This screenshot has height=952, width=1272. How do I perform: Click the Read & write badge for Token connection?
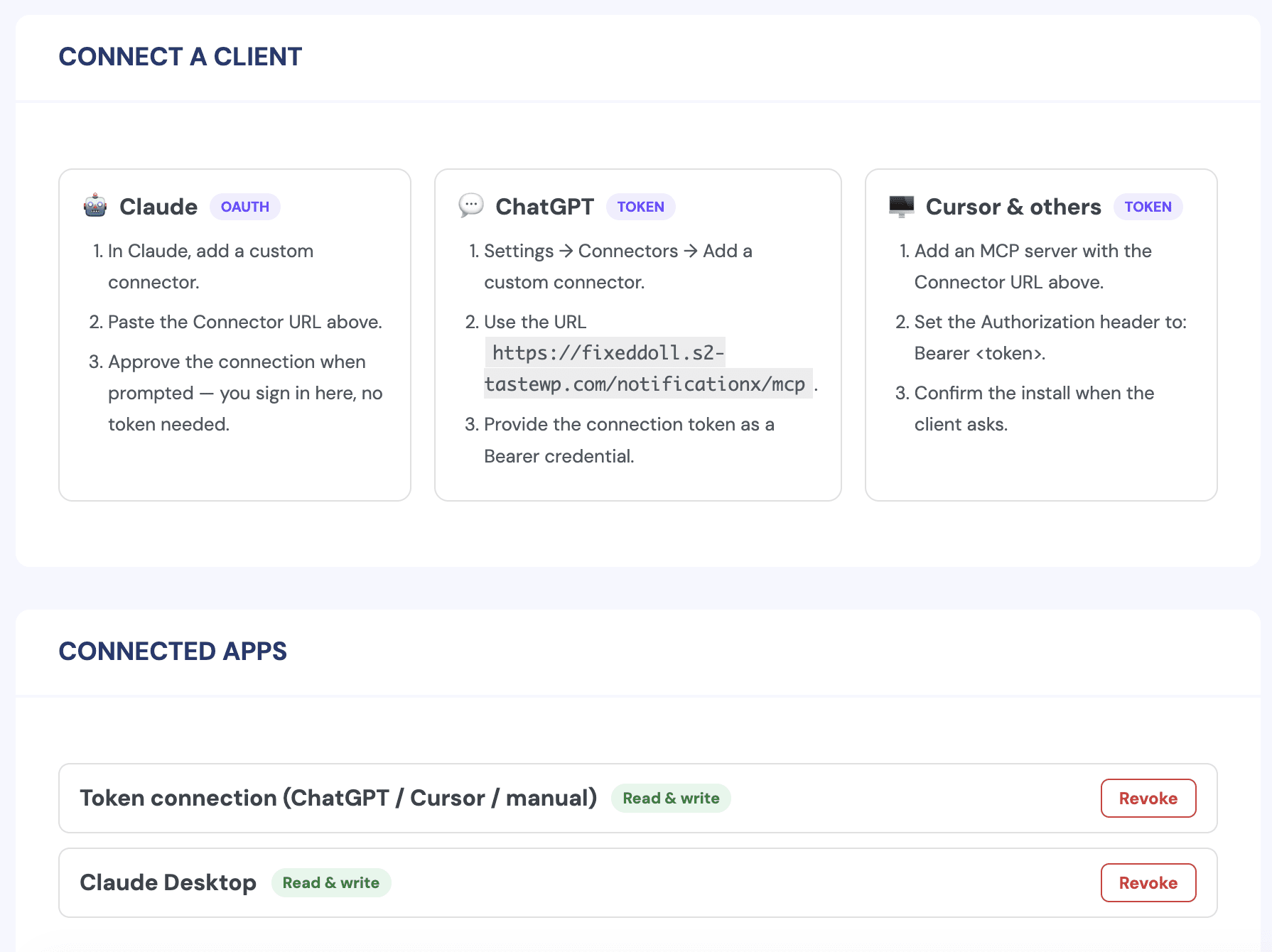pos(671,798)
